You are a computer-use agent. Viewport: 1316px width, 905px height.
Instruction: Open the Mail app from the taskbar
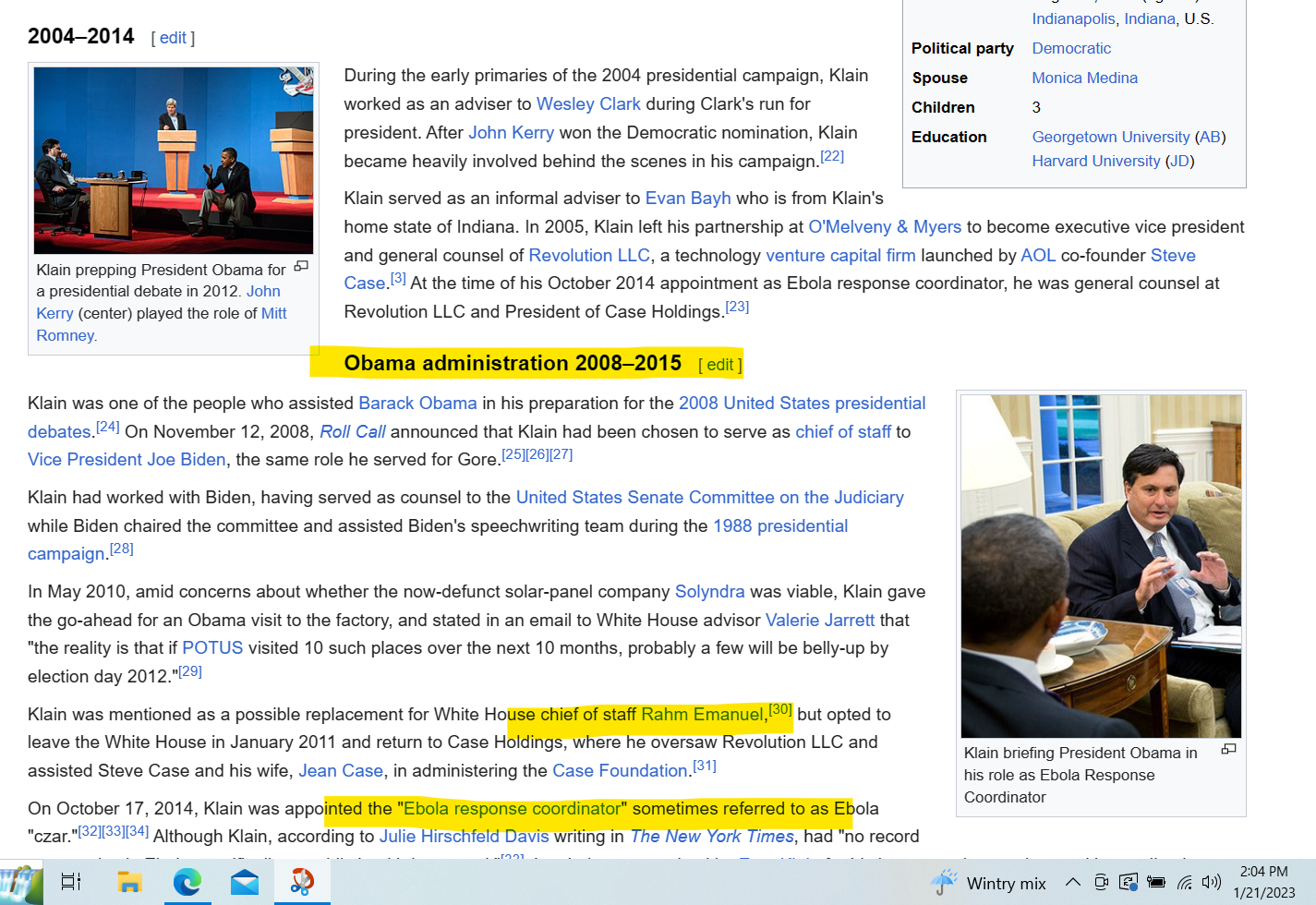245,883
